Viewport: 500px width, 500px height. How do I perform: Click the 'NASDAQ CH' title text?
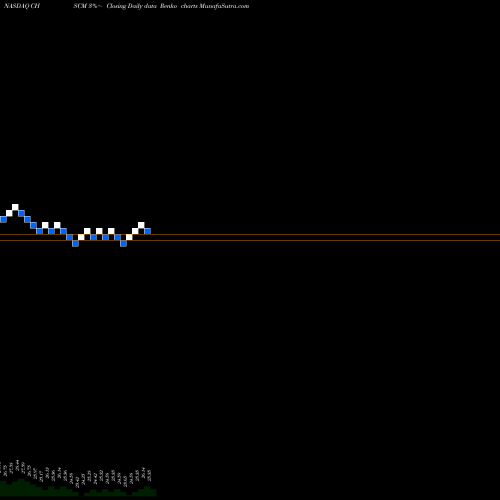point(22,6)
